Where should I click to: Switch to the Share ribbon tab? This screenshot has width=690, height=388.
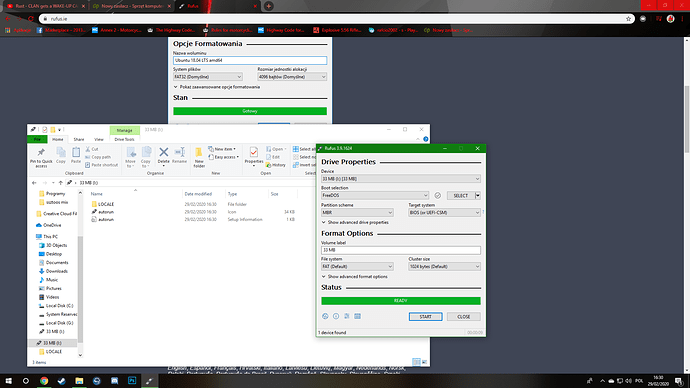[79, 139]
